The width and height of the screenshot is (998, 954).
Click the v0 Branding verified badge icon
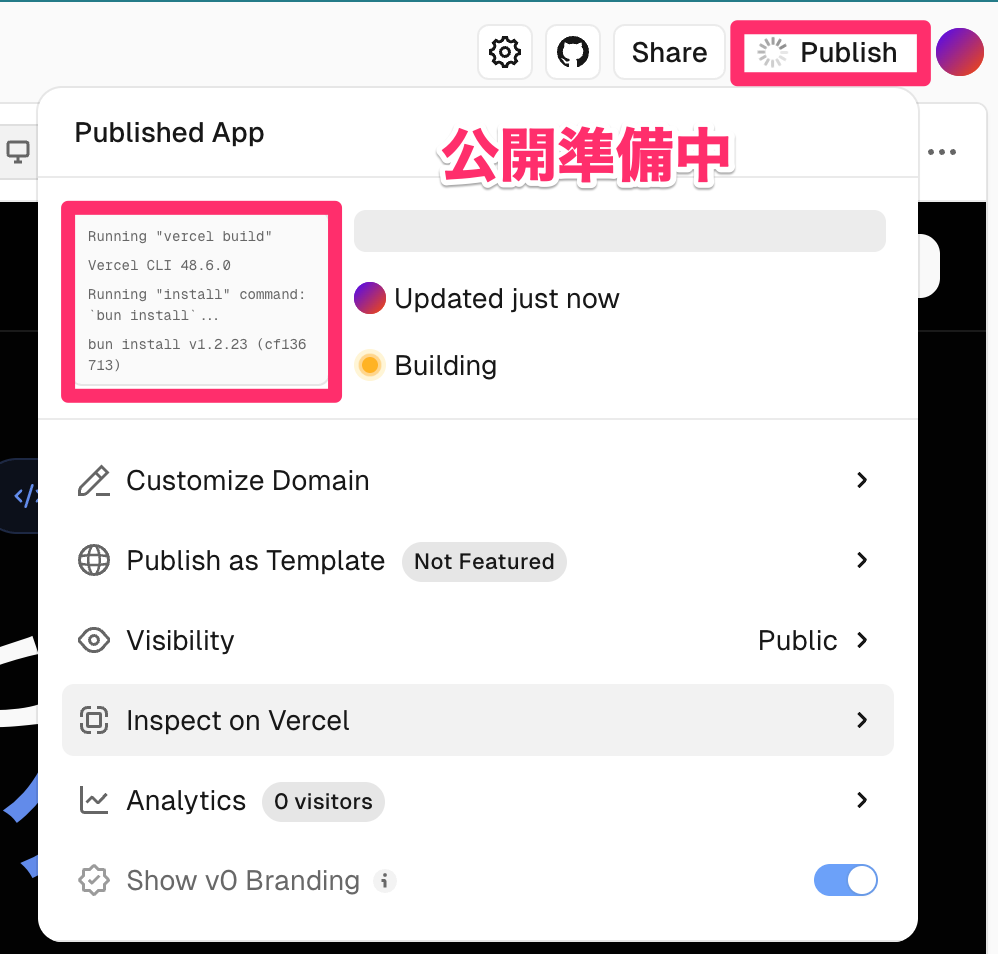[x=94, y=881]
